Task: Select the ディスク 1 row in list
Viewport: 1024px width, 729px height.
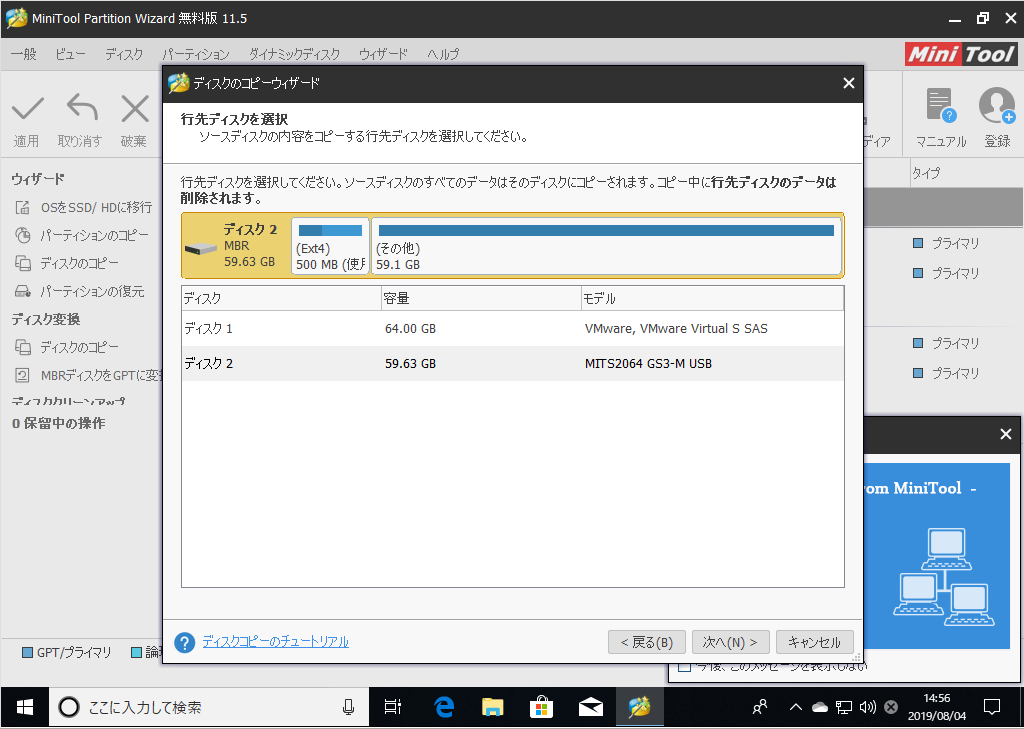Action: coord(512,329)
